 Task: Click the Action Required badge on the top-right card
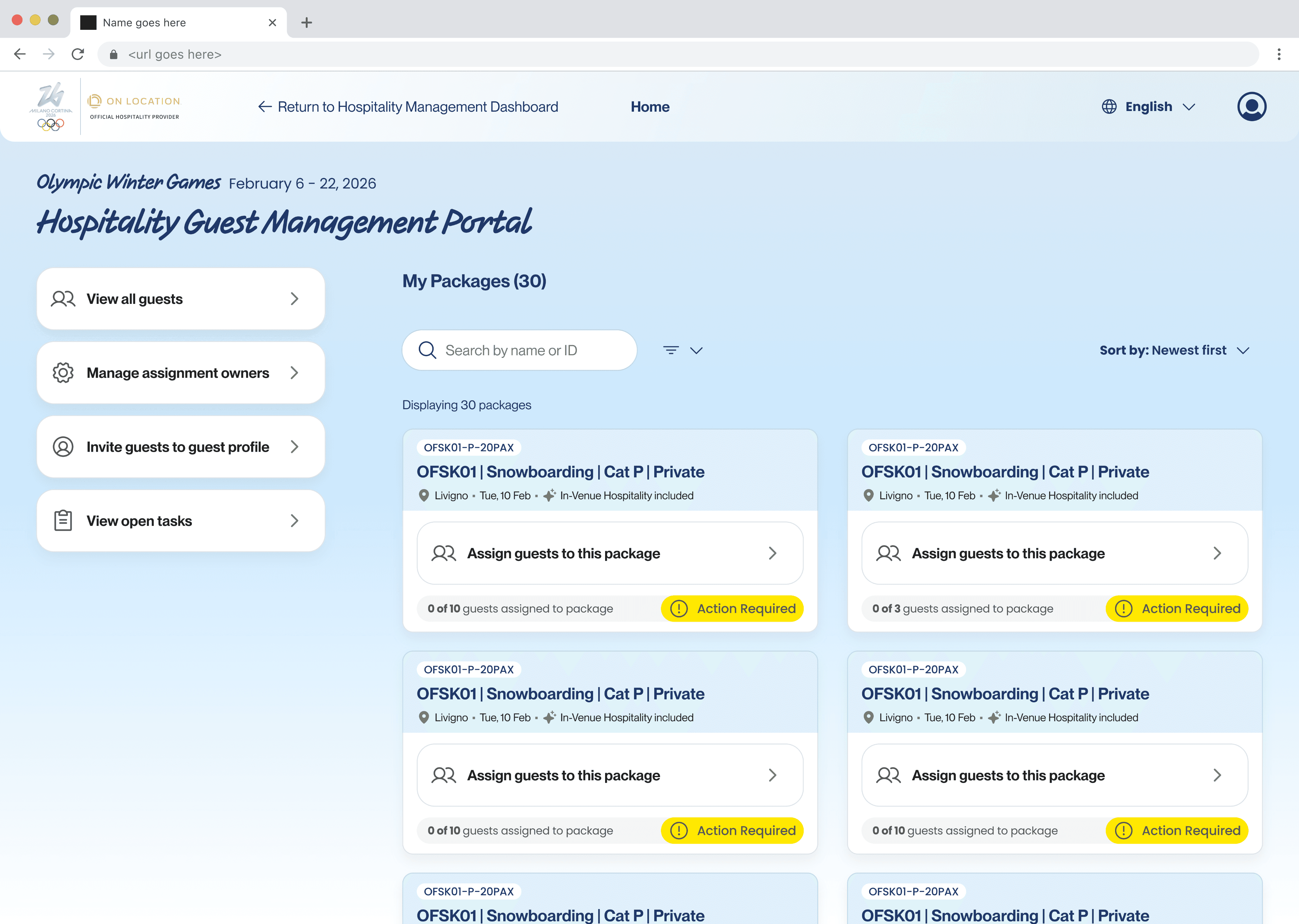tap(1177, 608)
